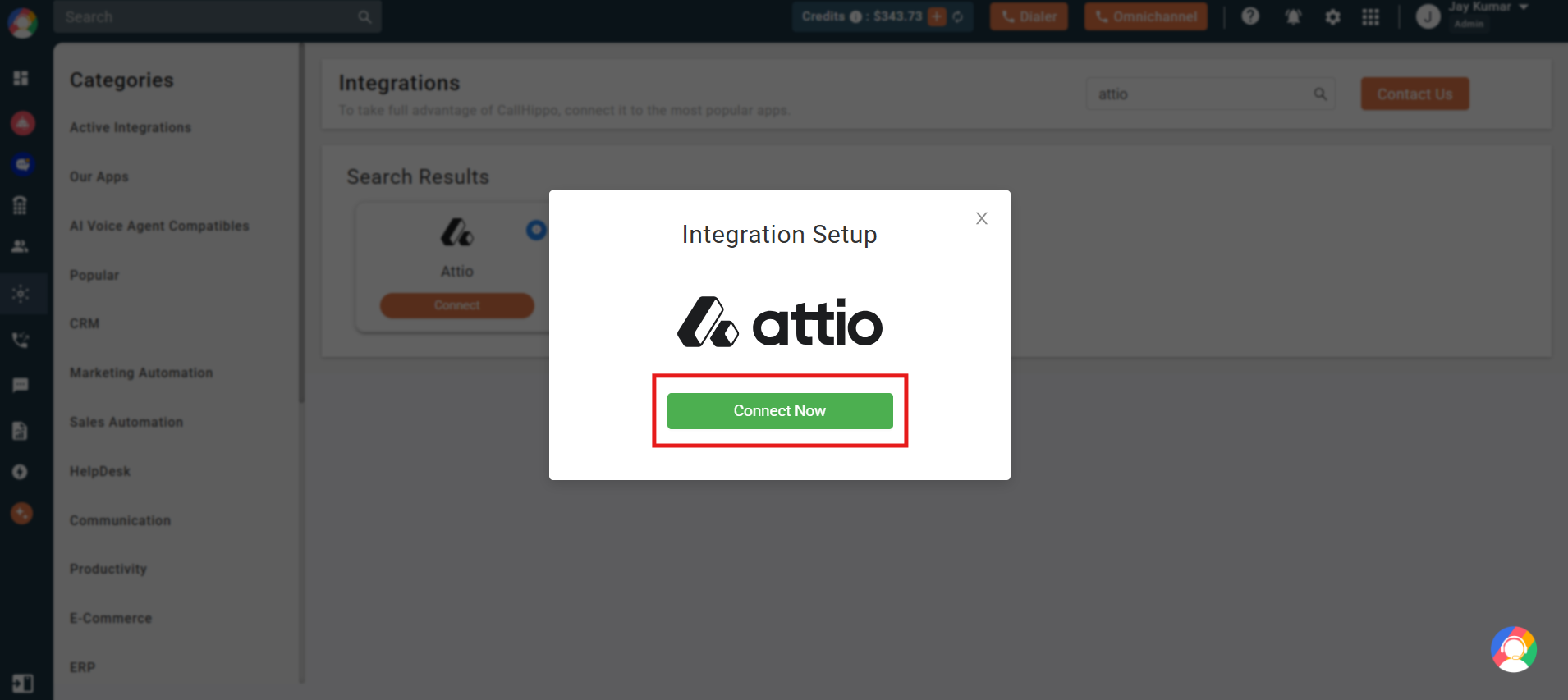Open the call logs phone icon in sidebar
Screen dimensions: 1568x700
pos(21,340)
